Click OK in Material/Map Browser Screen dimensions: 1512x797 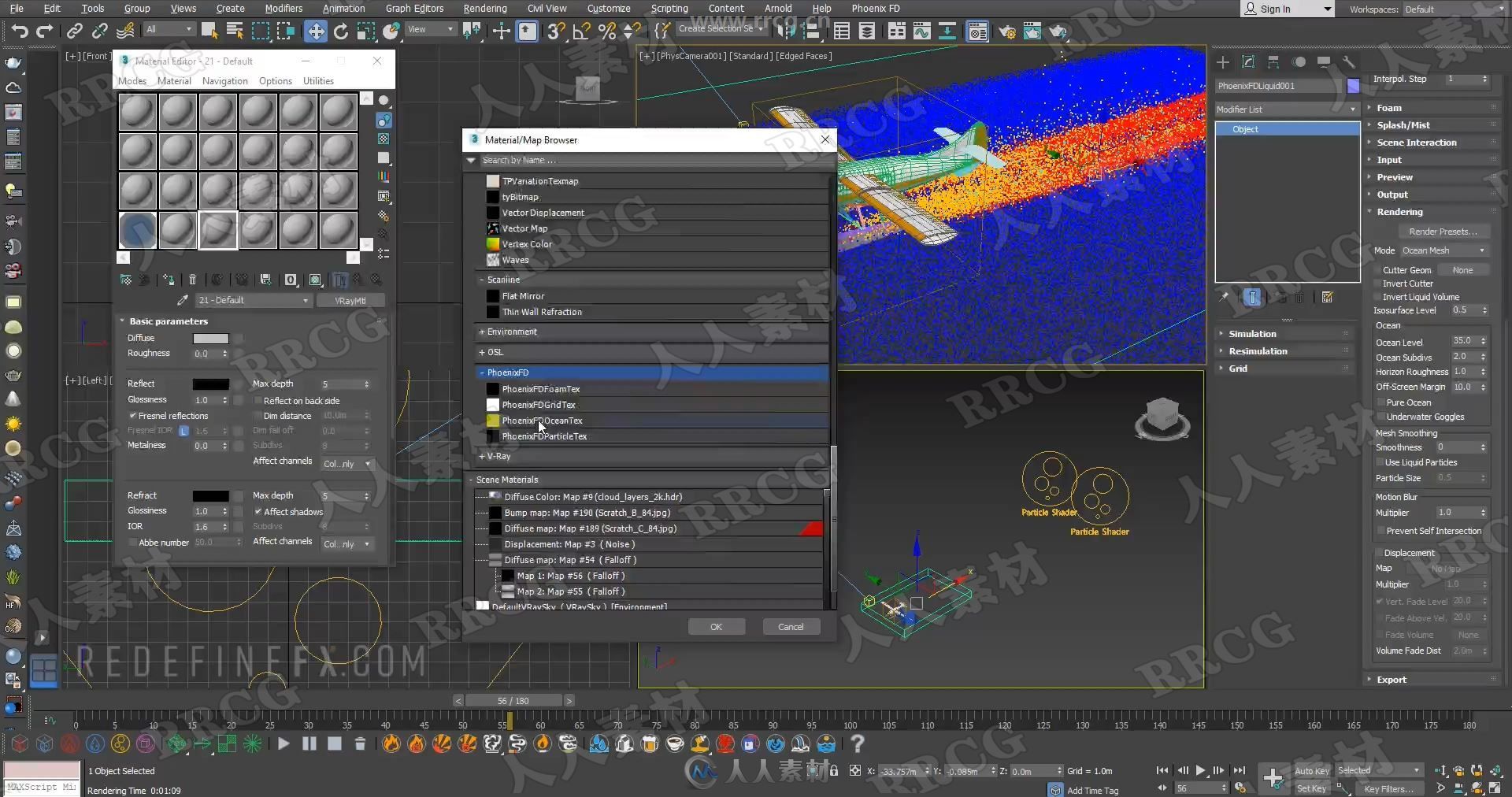(716, 627)
